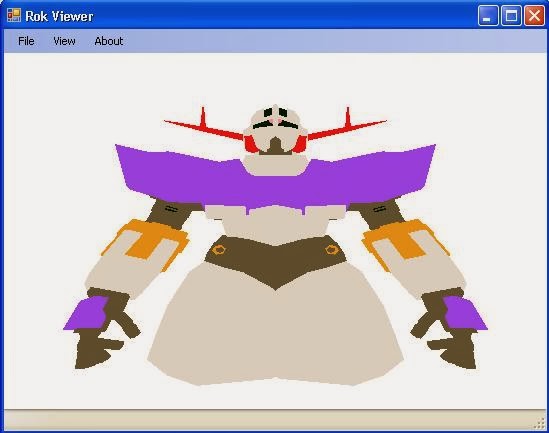The height and width of the screenshot is (433, 549).
Task: Minimize the Rok Viewer window
Action: pos(488,16)
